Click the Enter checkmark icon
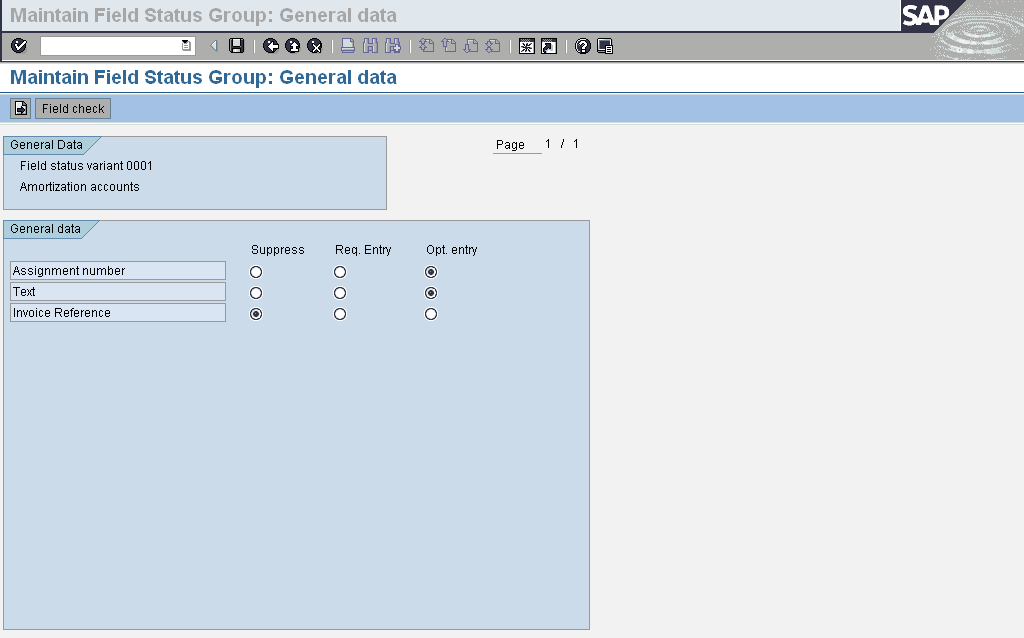This screenshot has height=638, width=1024. click(19, 46)
